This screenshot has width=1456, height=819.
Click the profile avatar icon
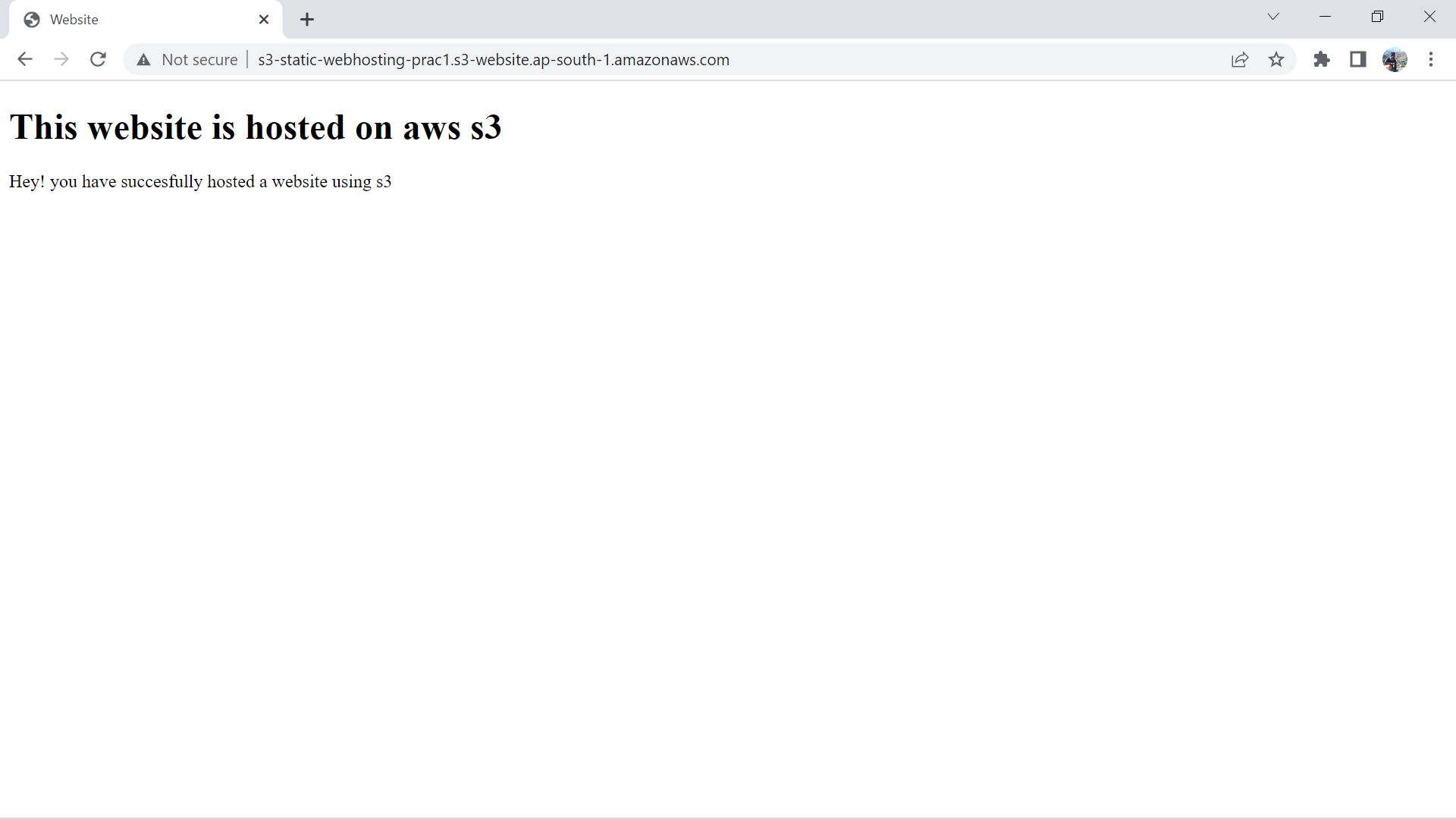(1395, 59)
